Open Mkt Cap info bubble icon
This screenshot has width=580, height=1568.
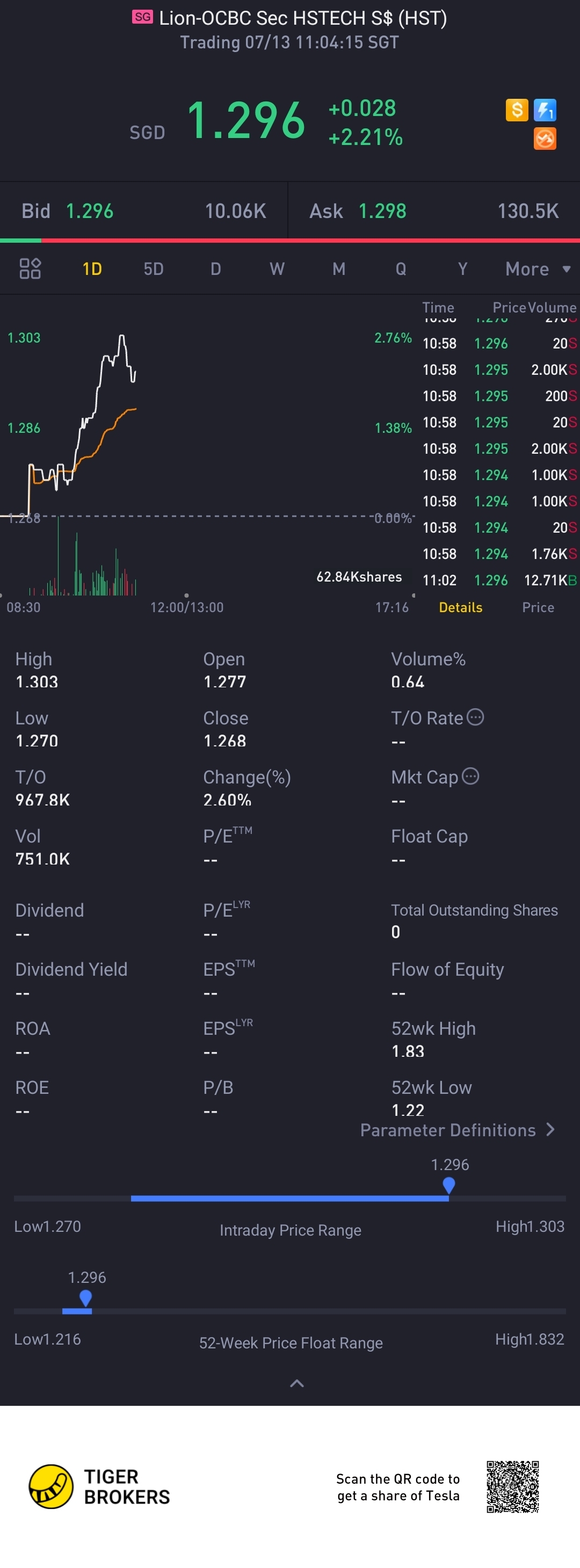470,776
